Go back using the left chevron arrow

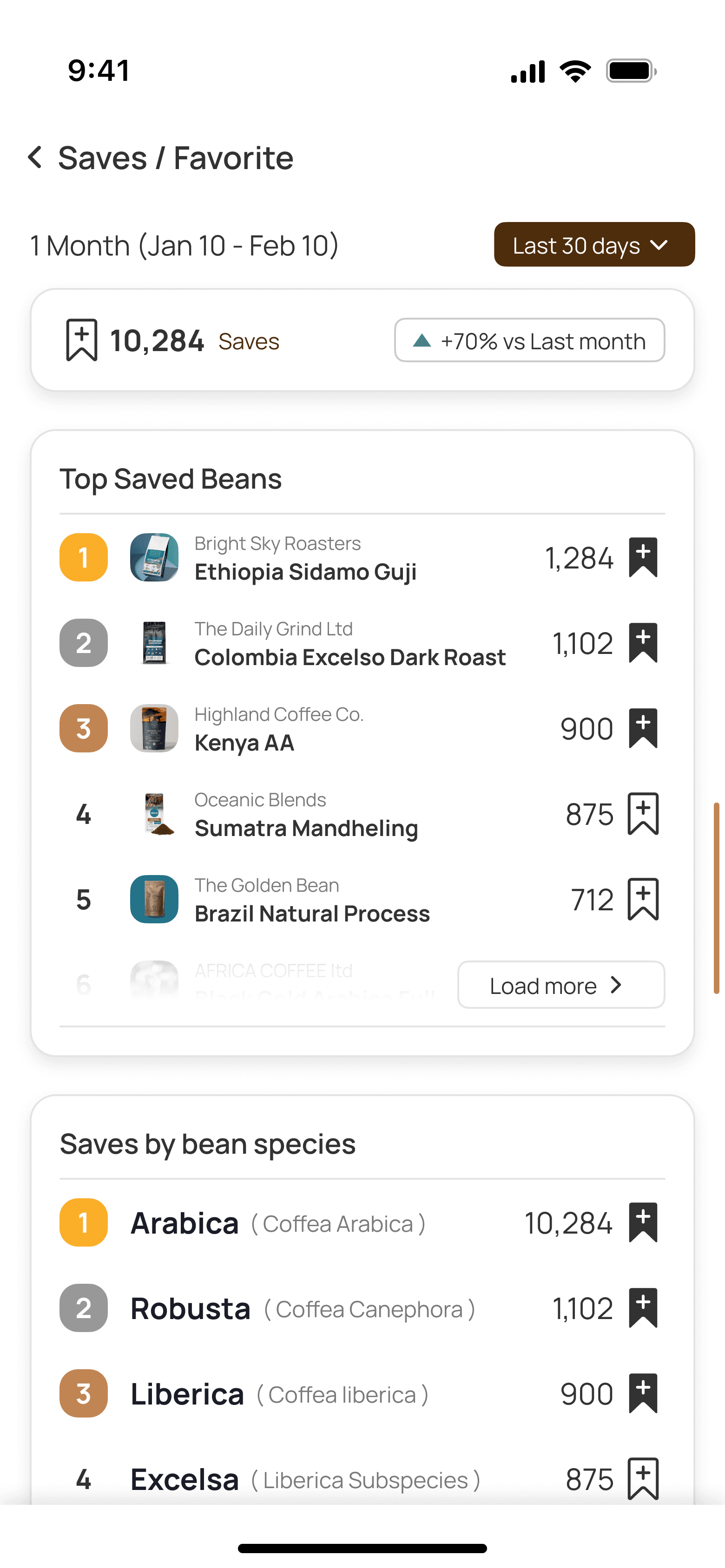(35, 157)
